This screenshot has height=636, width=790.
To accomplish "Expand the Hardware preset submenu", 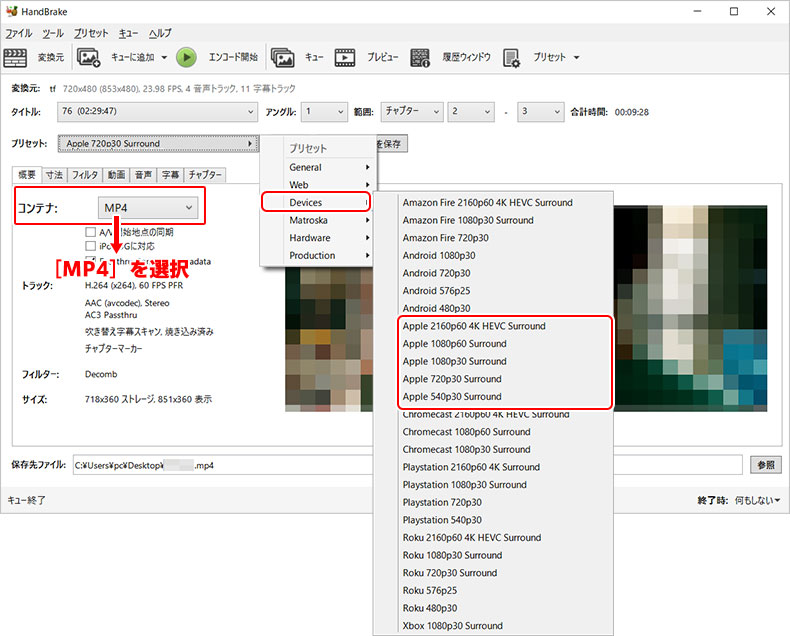I will tap(318, 237).
